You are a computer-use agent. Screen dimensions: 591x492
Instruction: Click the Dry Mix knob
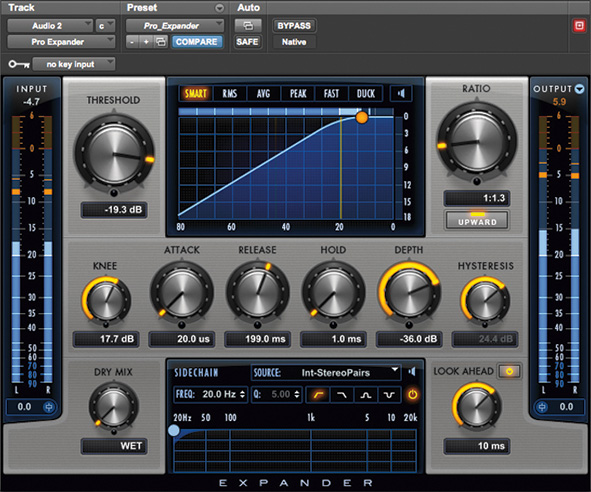[x=113, y=407]
